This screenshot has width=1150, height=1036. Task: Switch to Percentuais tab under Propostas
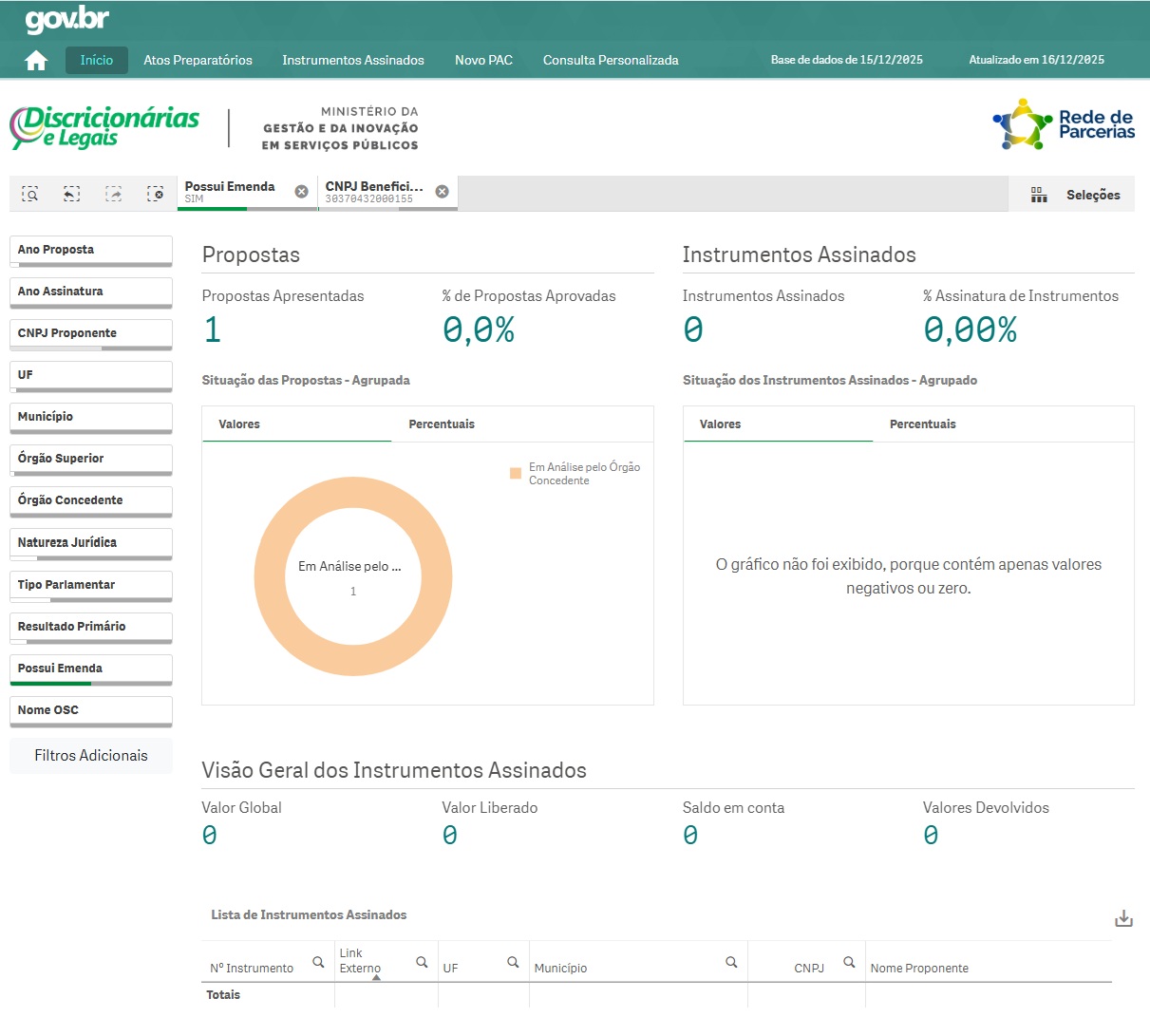point(442,424)
